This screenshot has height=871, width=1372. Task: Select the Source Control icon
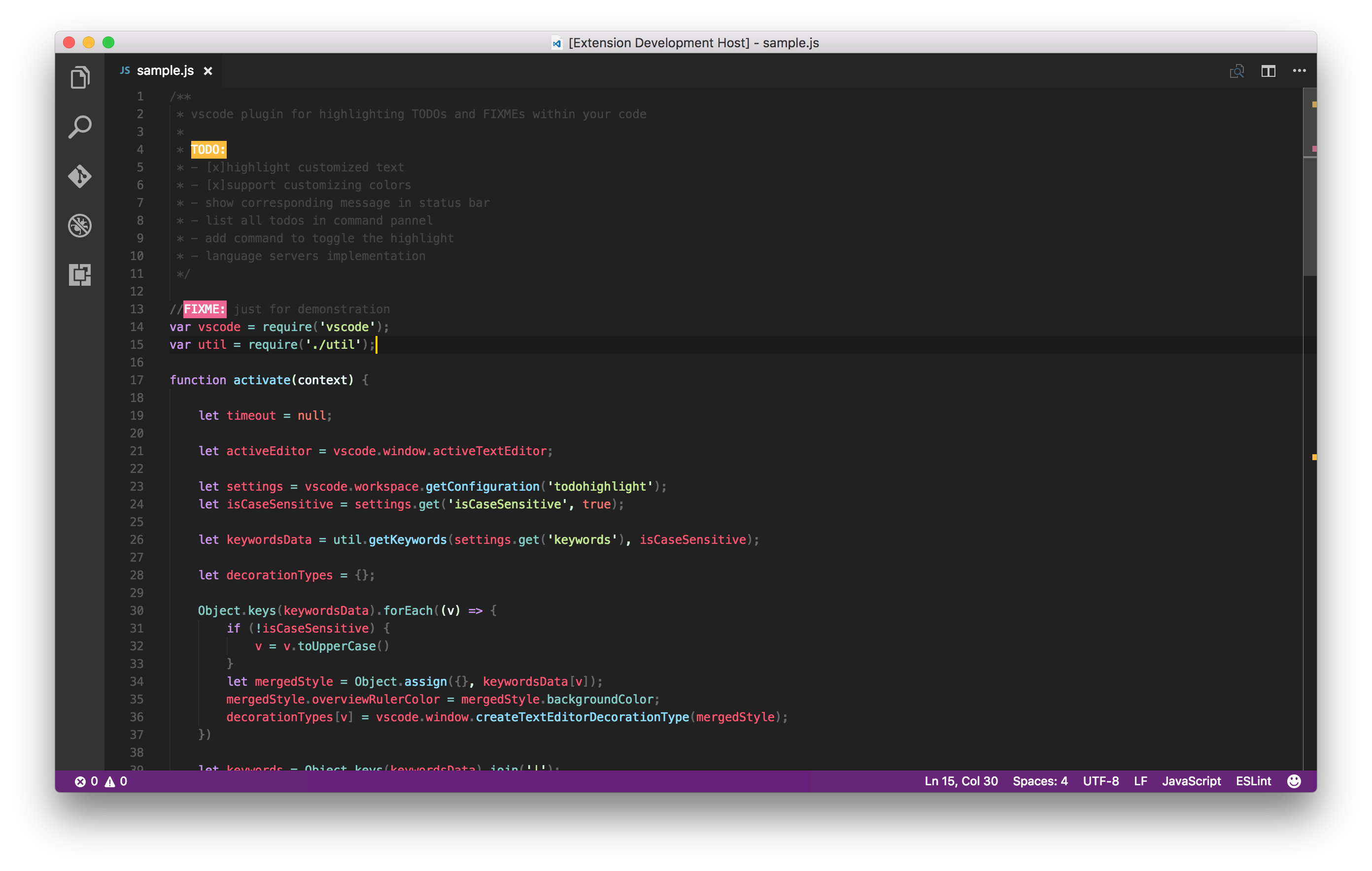[x=80, y=175]
